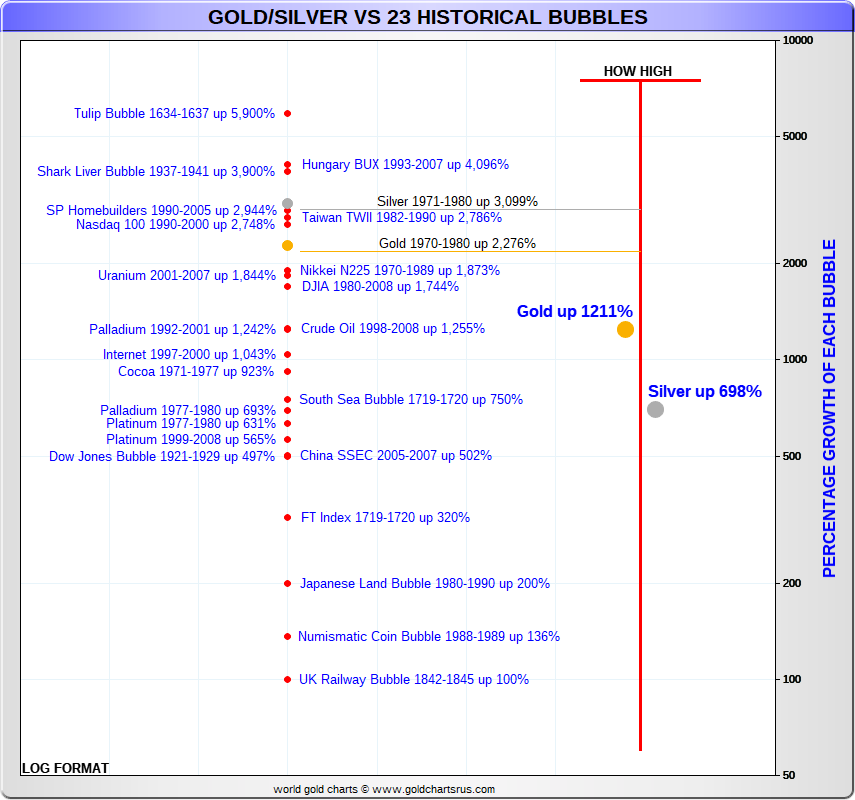This screenshot has width=855, height=800.
Task: Click 'Gold 1970-1980 up 2,276%' label
Action: [457, 243]
